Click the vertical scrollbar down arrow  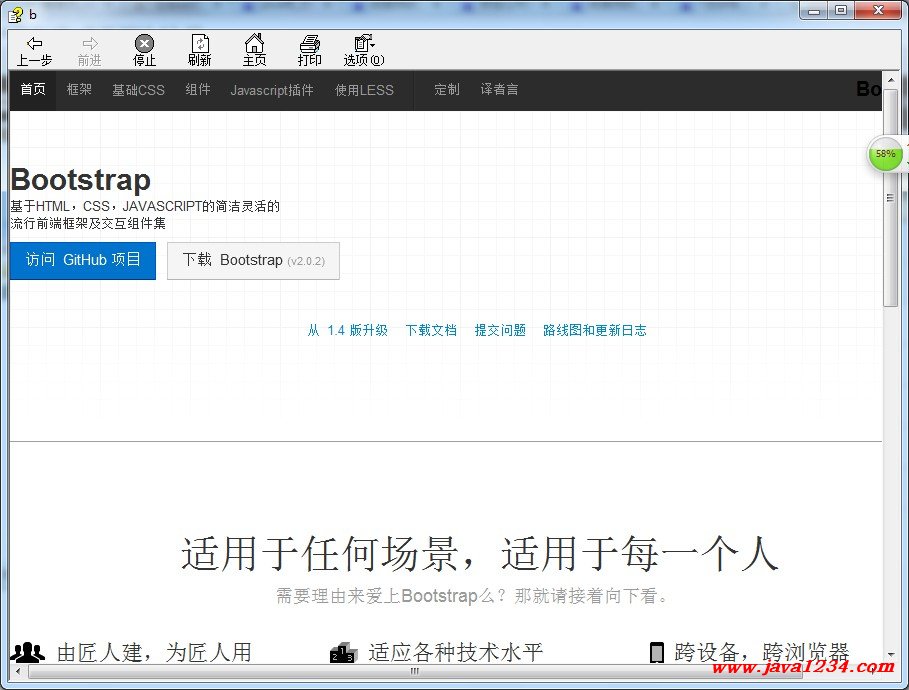(891, 656)
